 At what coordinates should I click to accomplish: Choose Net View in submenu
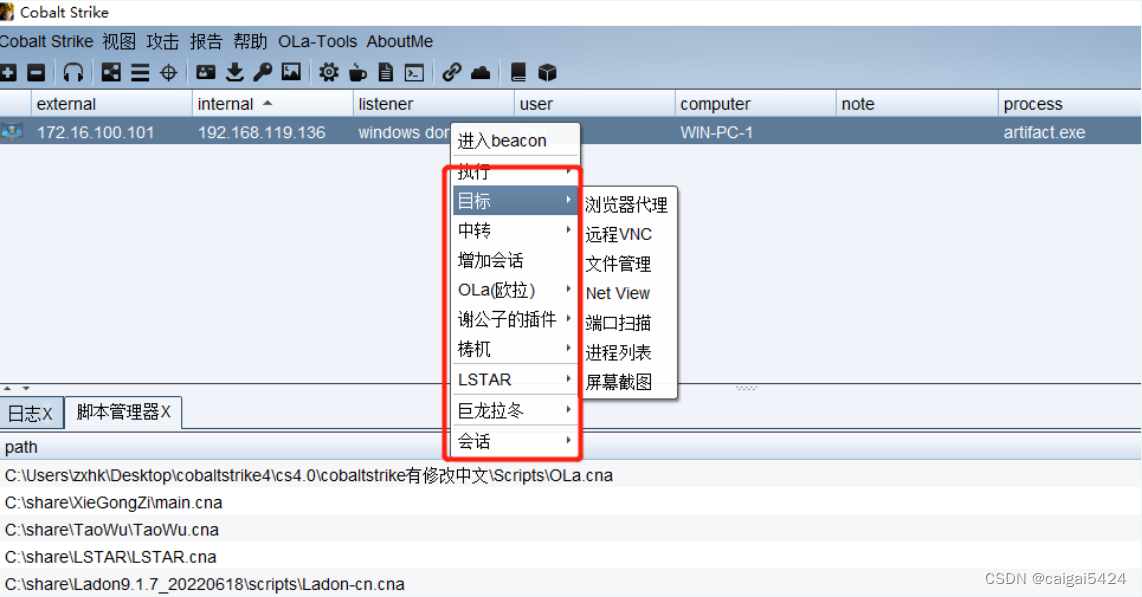pyautogui.click(x=628, y=293)
